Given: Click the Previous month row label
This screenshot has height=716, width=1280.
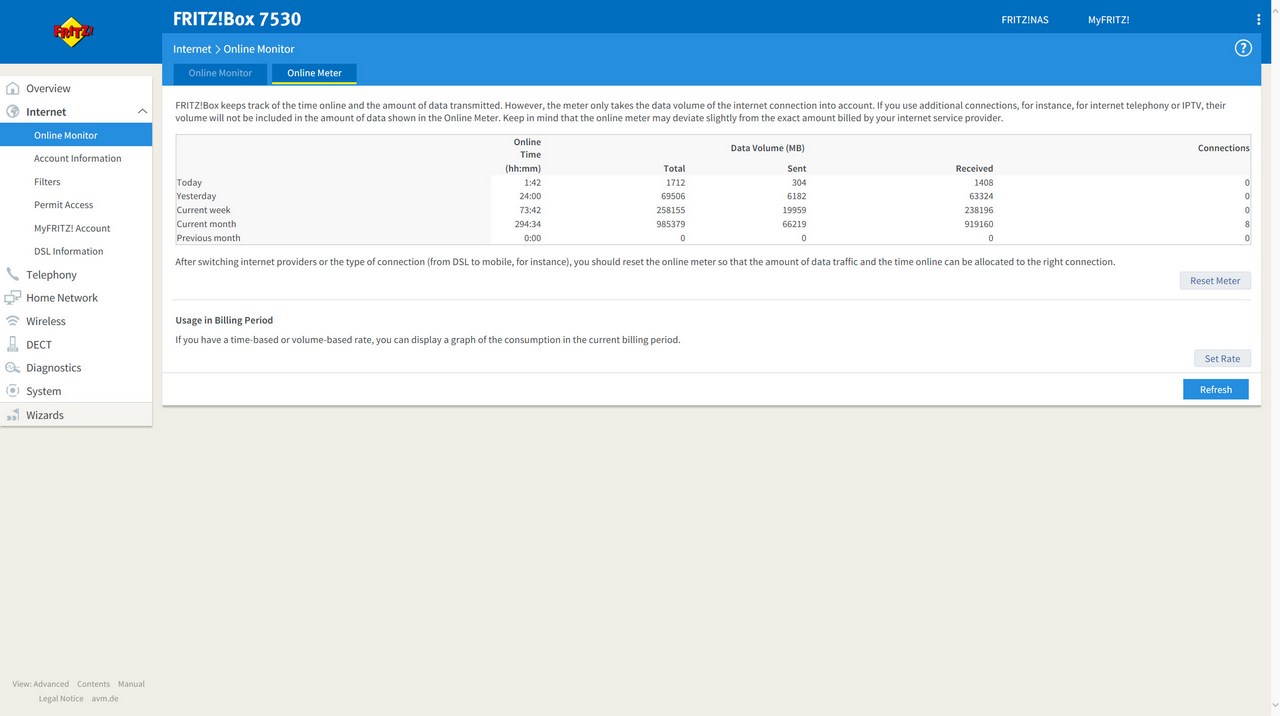Looking at the screenshot, I should pos(209,238).
